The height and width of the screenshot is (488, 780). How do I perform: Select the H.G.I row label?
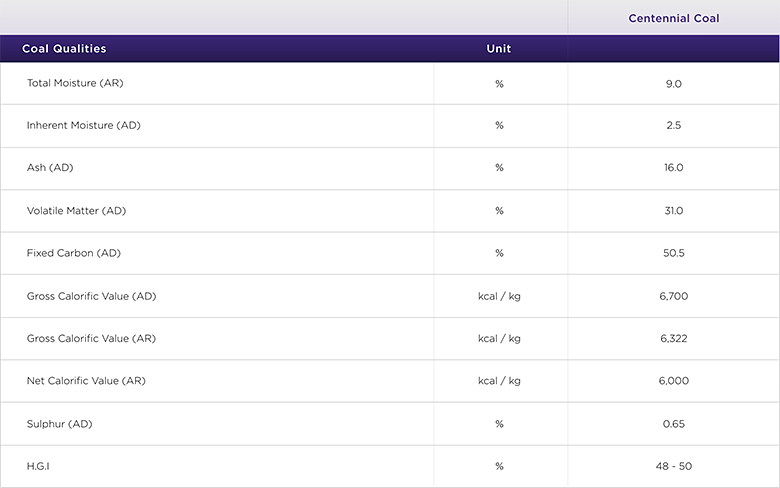pos(38,467)
